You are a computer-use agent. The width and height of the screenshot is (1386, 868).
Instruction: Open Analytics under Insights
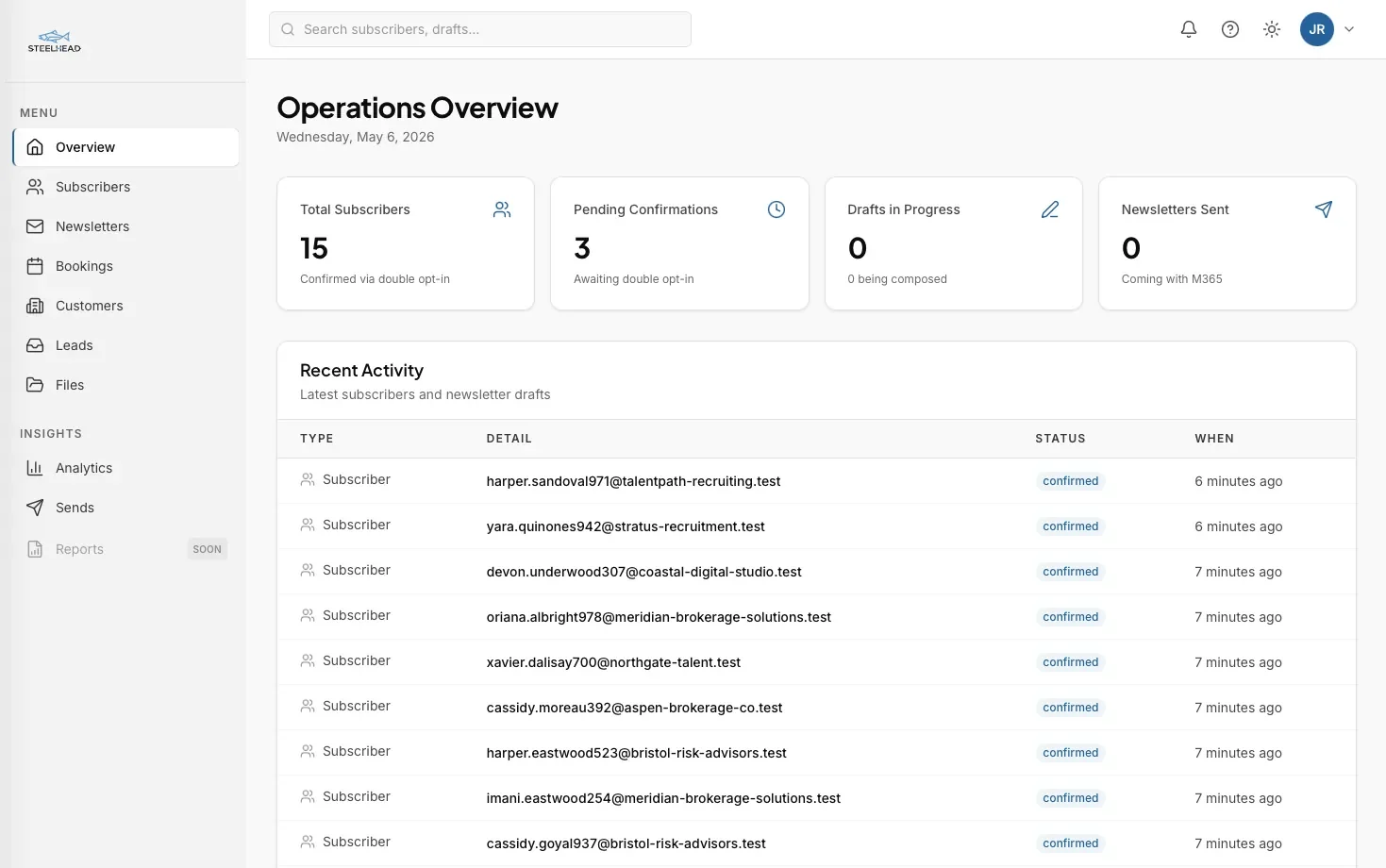125,468
